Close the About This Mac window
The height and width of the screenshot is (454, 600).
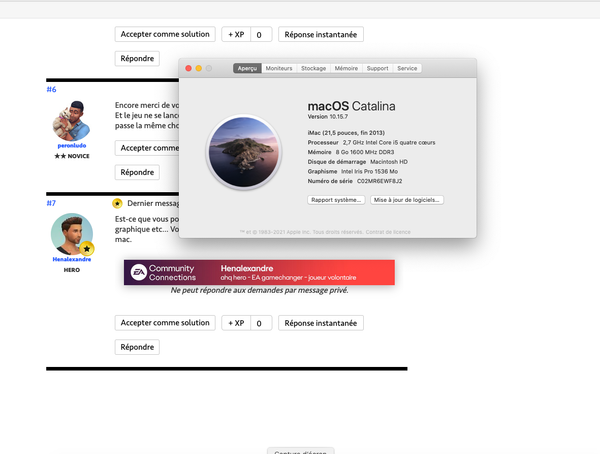click(x=188, y=68)
